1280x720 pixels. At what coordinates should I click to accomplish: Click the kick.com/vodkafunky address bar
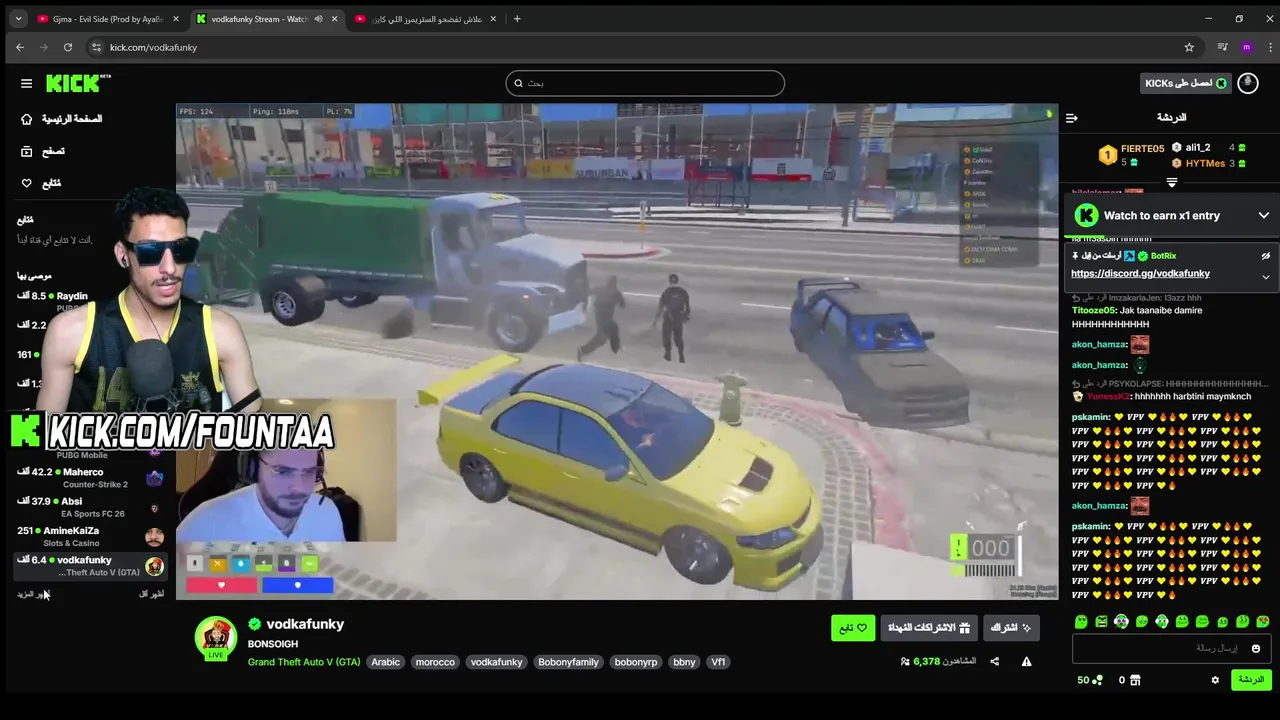(640, 47)
